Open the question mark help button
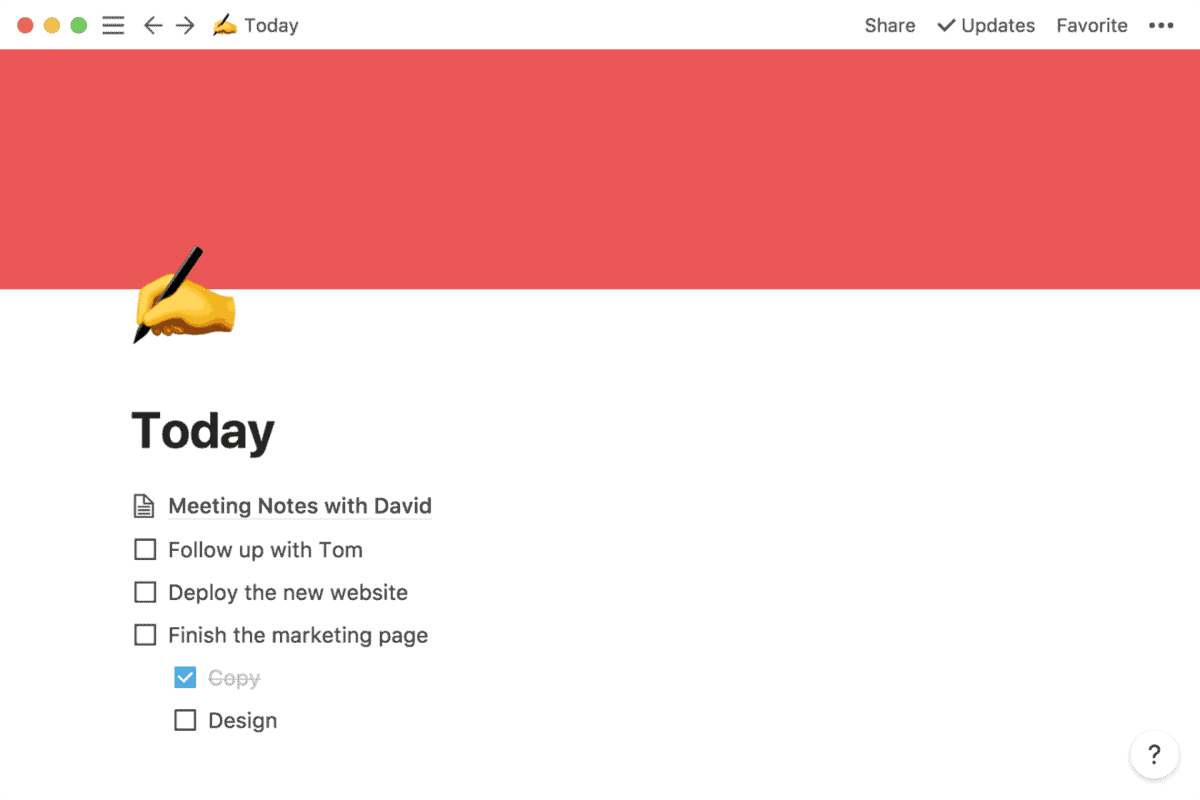Viewport: 1200px width, 800px height. click(1154, 755)
